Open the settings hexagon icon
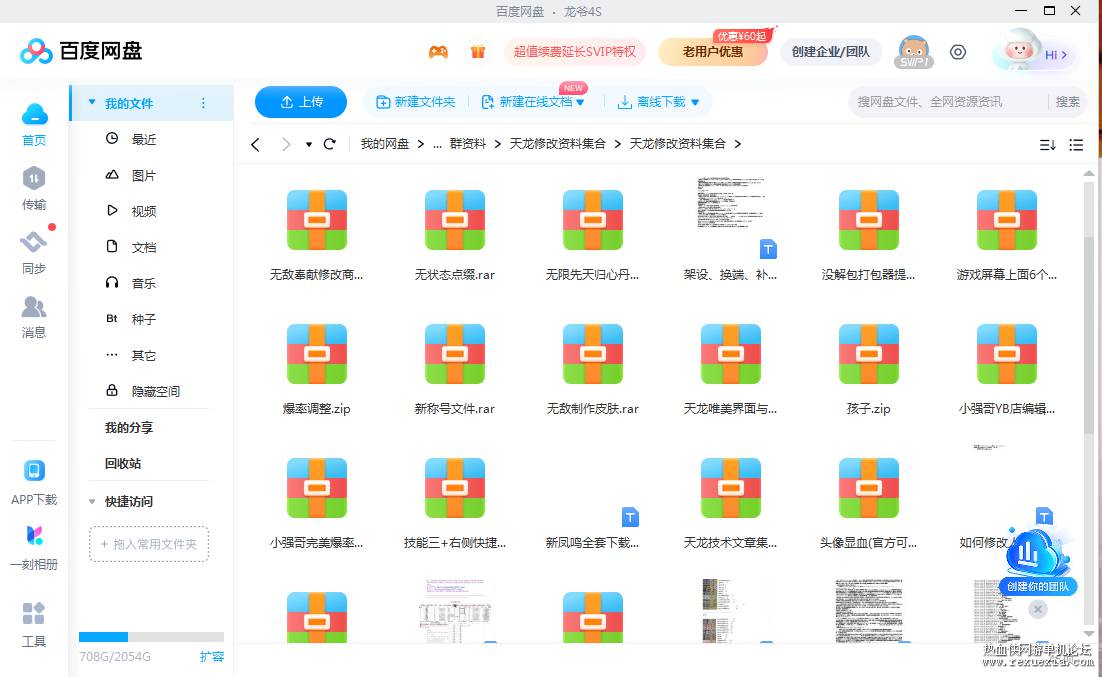 pos(958,52)
